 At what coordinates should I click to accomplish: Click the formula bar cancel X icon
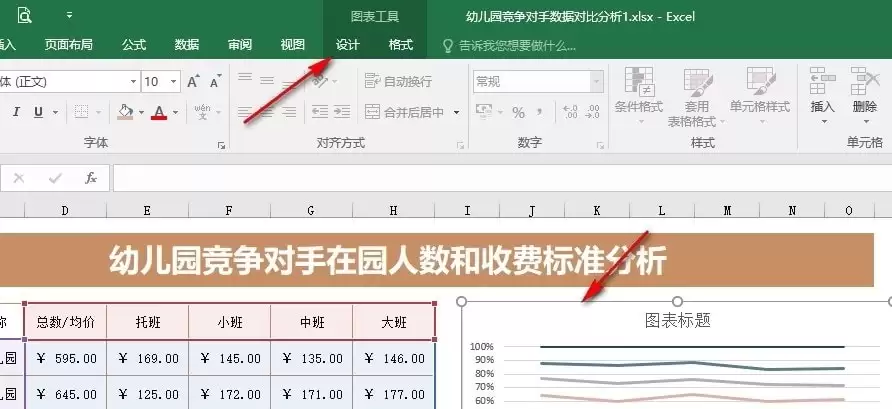(19, 179)
